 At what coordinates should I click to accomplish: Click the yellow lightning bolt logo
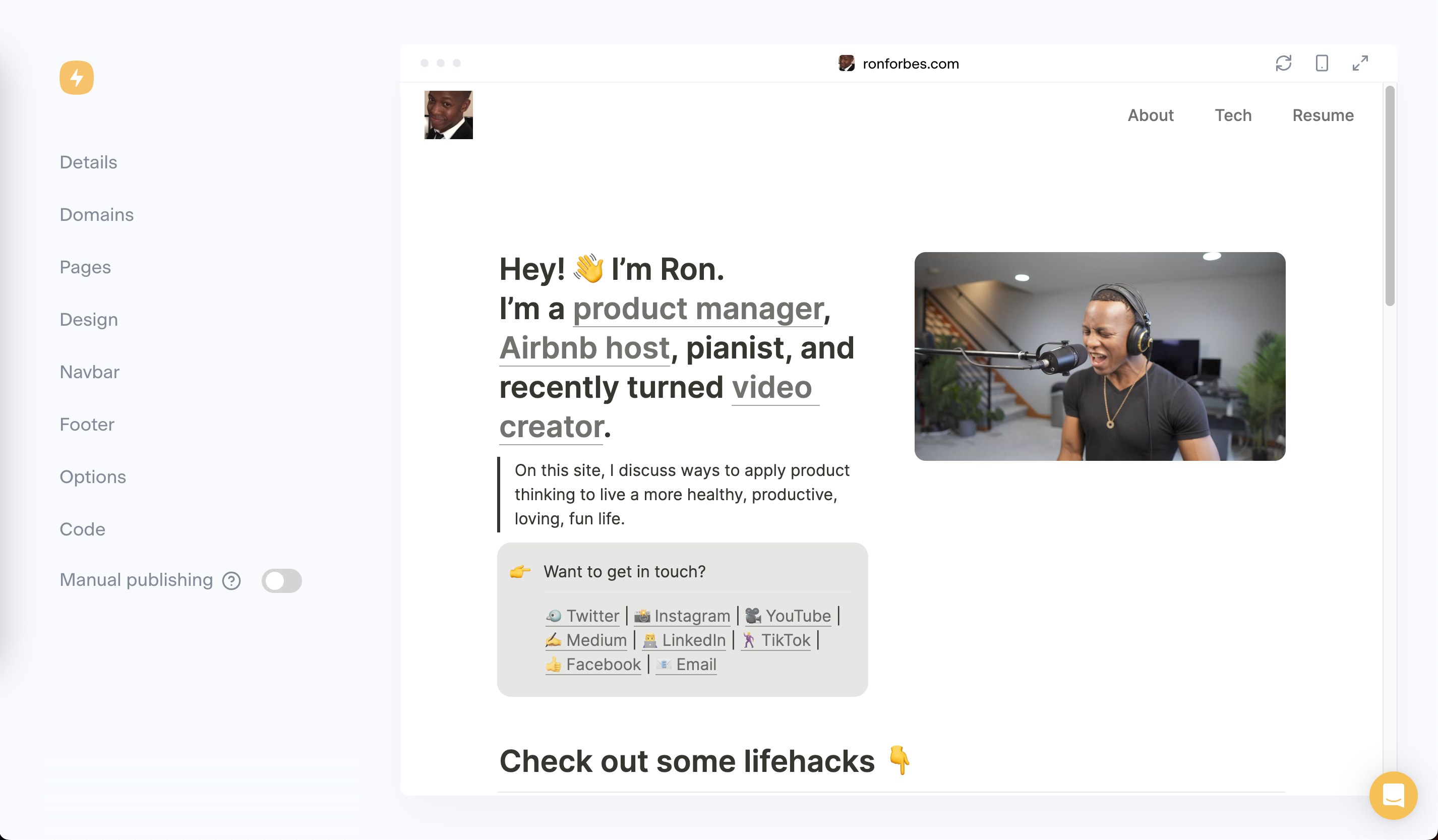tap(77, 78)
